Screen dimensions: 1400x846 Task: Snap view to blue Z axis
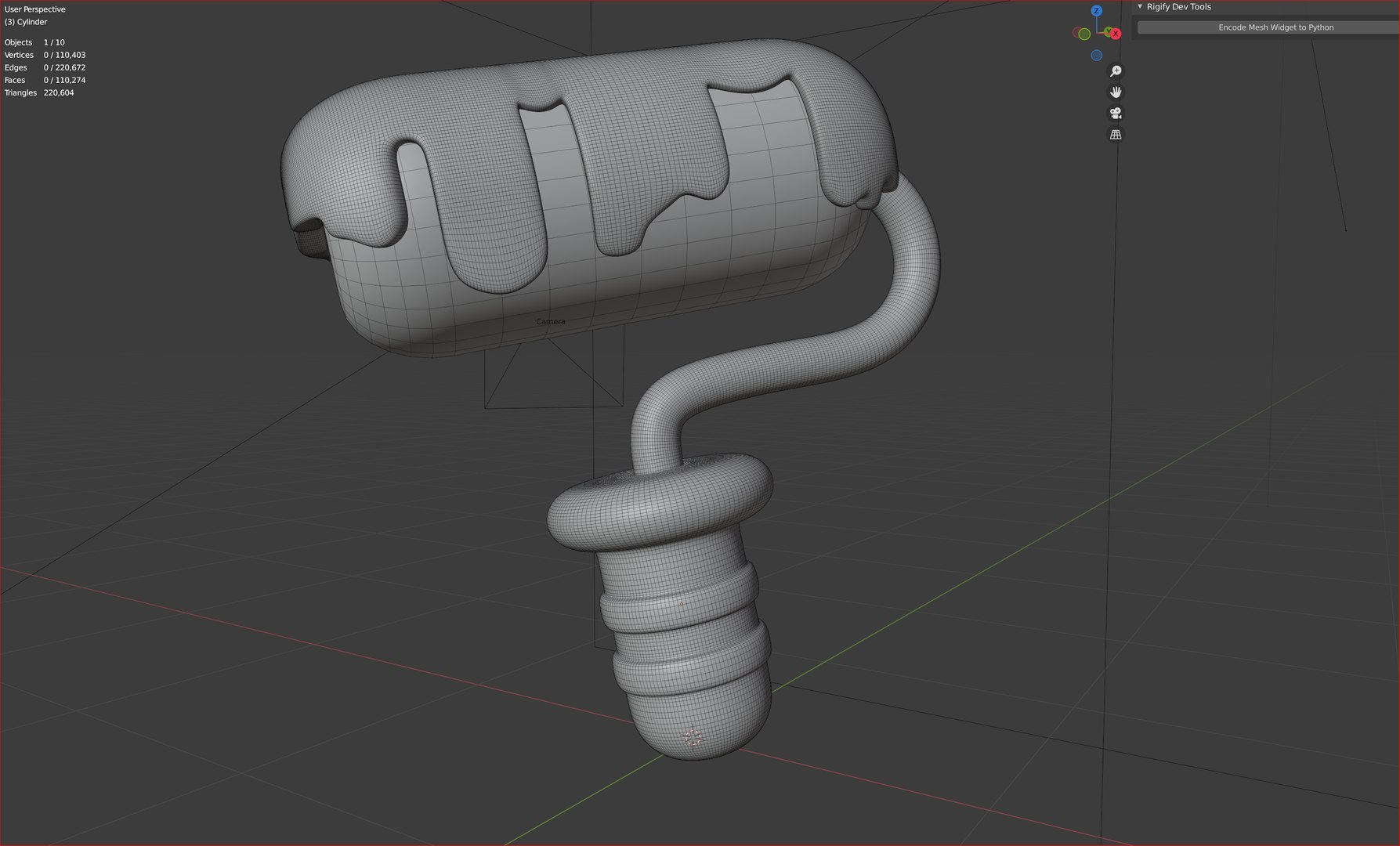tap(1097, 10)
